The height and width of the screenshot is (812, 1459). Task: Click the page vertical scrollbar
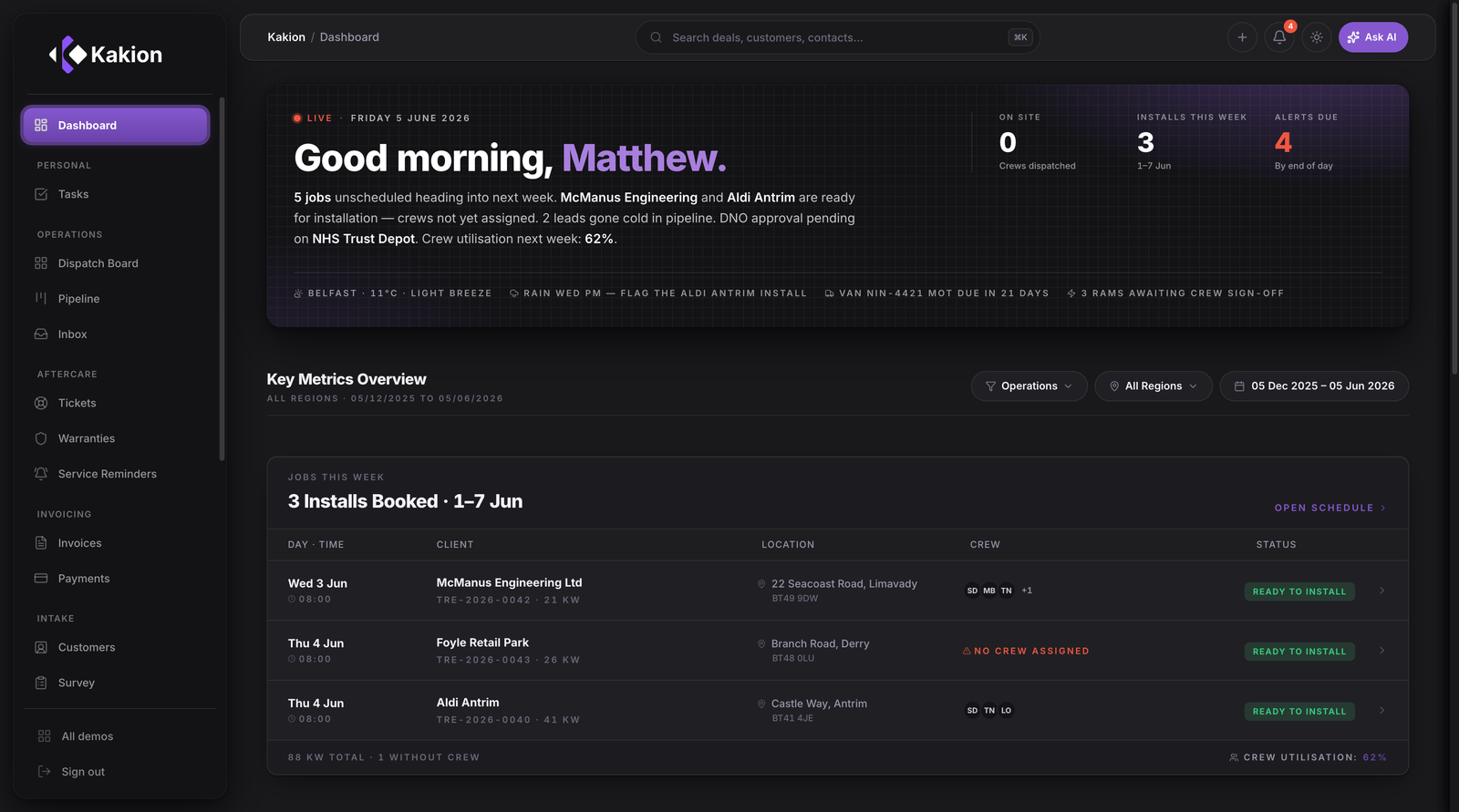[1454, 187]
